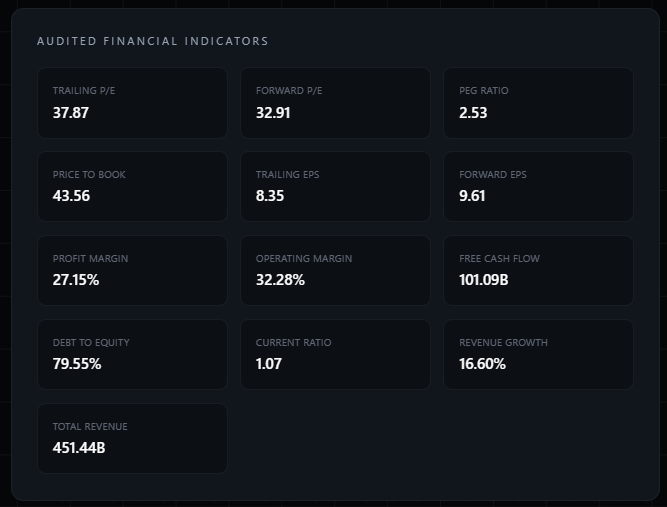Screen dimensions: 667x507
Task: Select the Forward P/E label
Action: (x=289, y=91)
